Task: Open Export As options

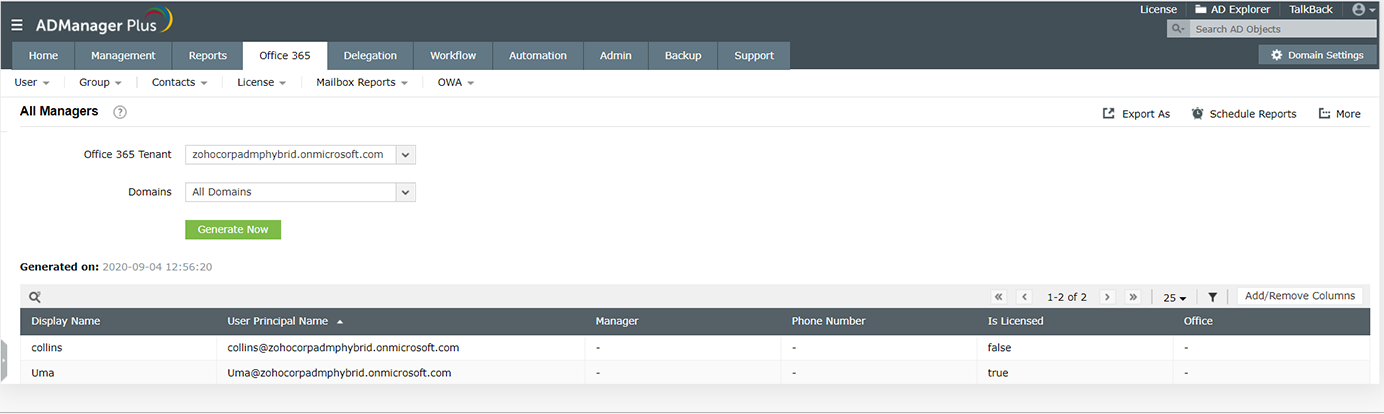Action: pyautogui.click(x=1136, y=114)
